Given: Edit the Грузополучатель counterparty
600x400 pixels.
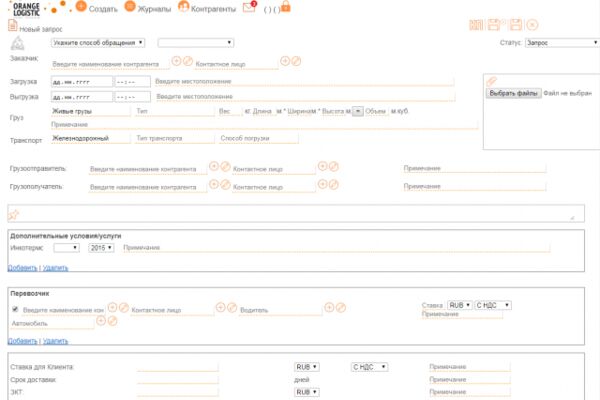Looking at the screenshot, I should [x=225, y=184].
